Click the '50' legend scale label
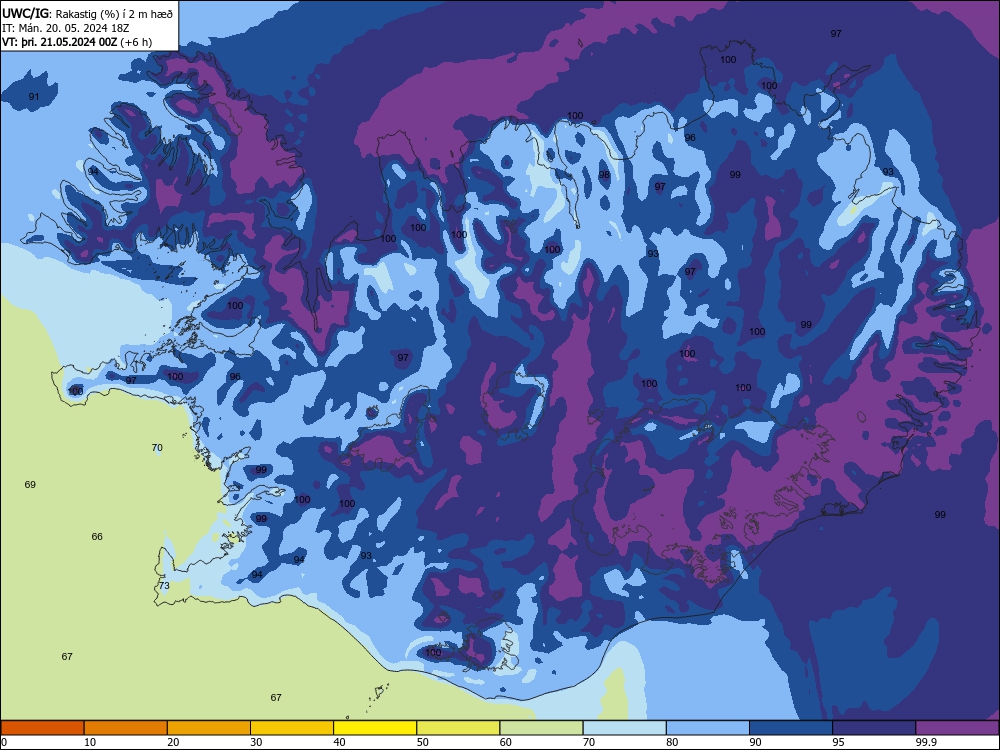Image resolution: width=1000 pixels, height=750 pixels. click(x=423, y=742)
